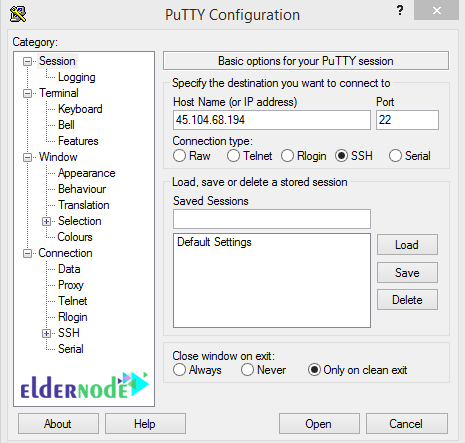Select the SSH connection type
The image size is (465, 443).
coord(341,156)
